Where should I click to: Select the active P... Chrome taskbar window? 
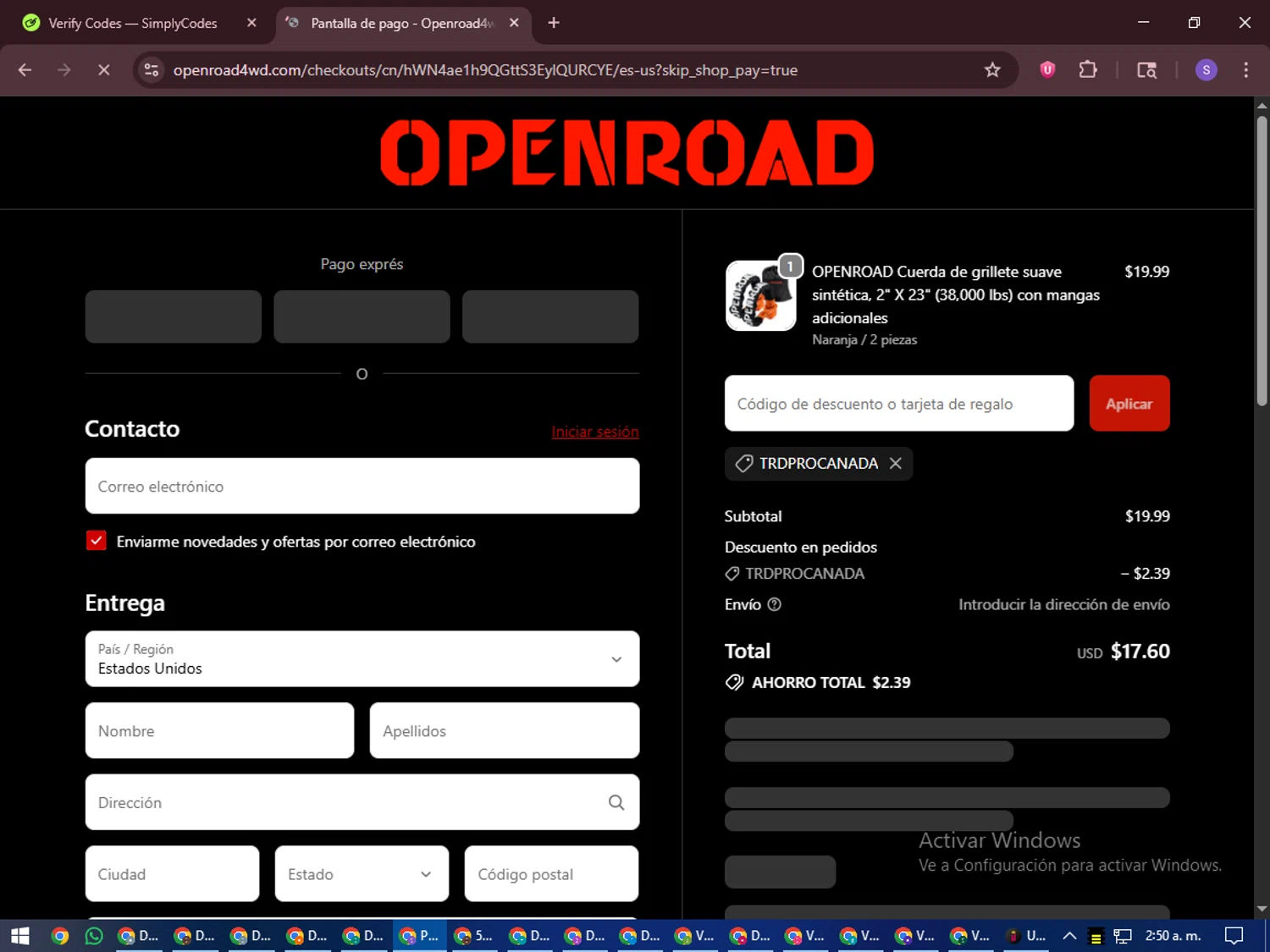(x=420, y=935)
